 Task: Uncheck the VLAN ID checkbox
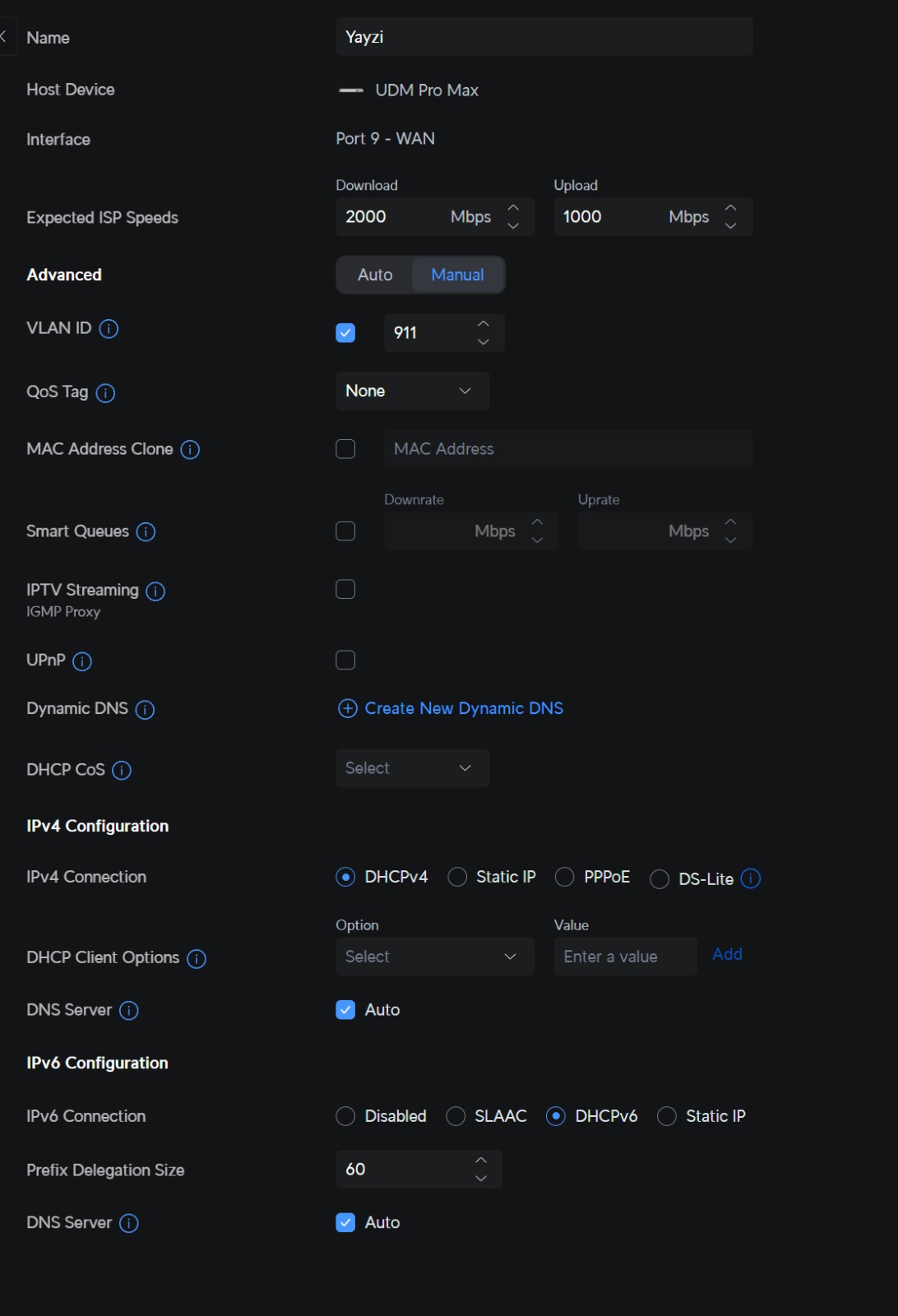tap(345, 333)
